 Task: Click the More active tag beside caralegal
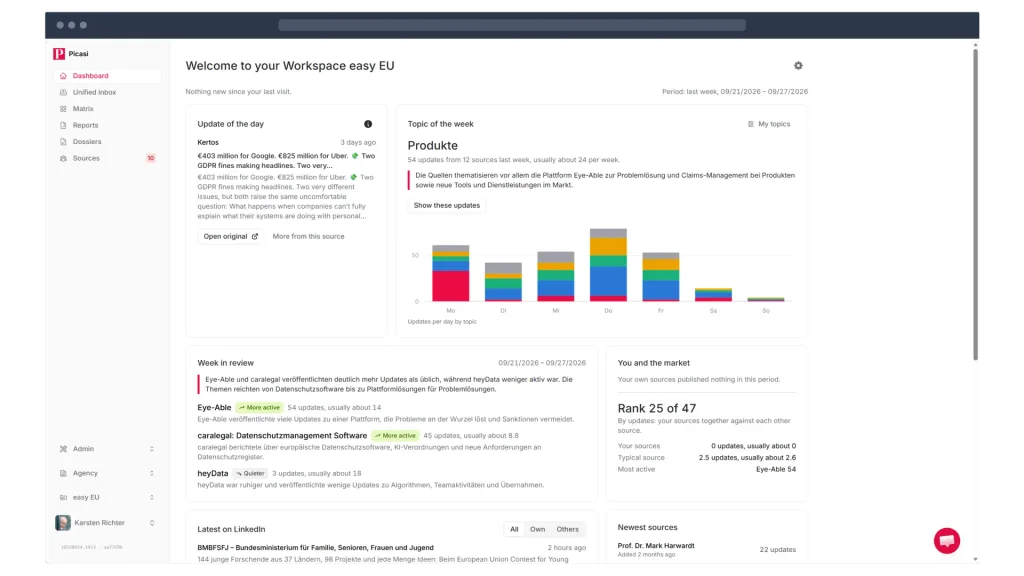click(x=395, y=436)
